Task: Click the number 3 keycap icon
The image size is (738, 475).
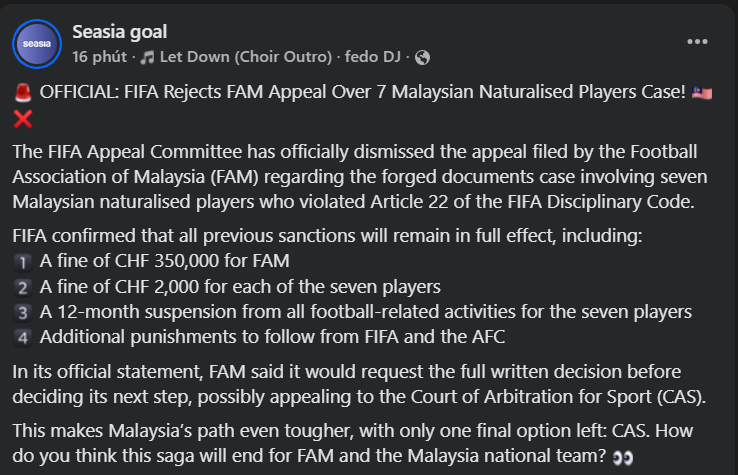Action: pos(24,312)
